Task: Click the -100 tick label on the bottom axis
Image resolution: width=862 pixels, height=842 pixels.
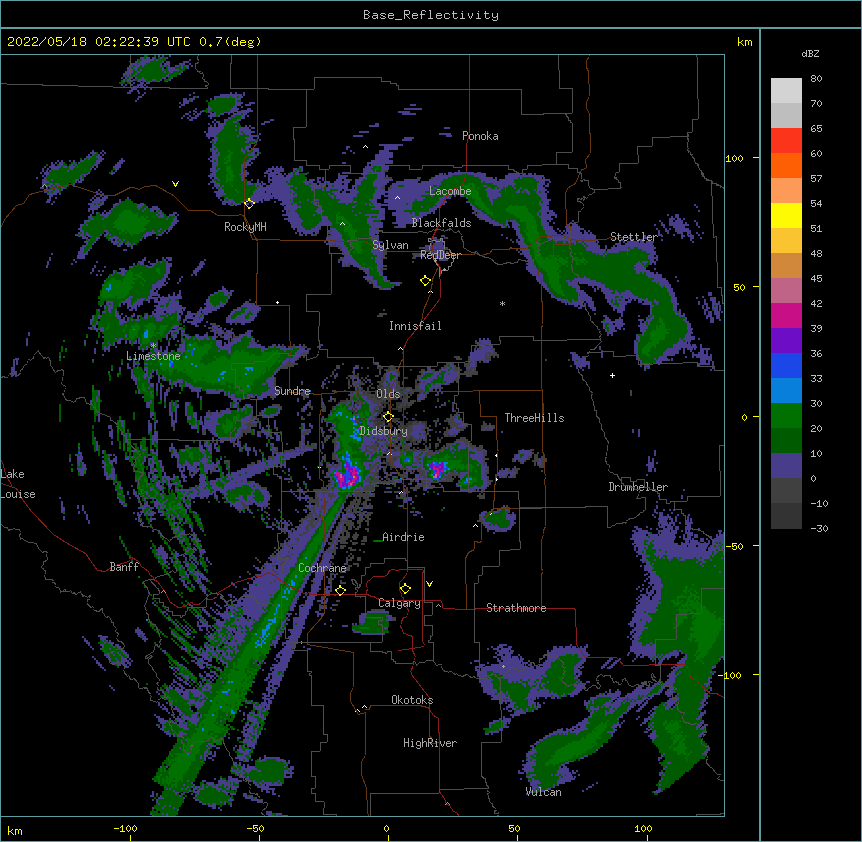Action: [125, 828]
